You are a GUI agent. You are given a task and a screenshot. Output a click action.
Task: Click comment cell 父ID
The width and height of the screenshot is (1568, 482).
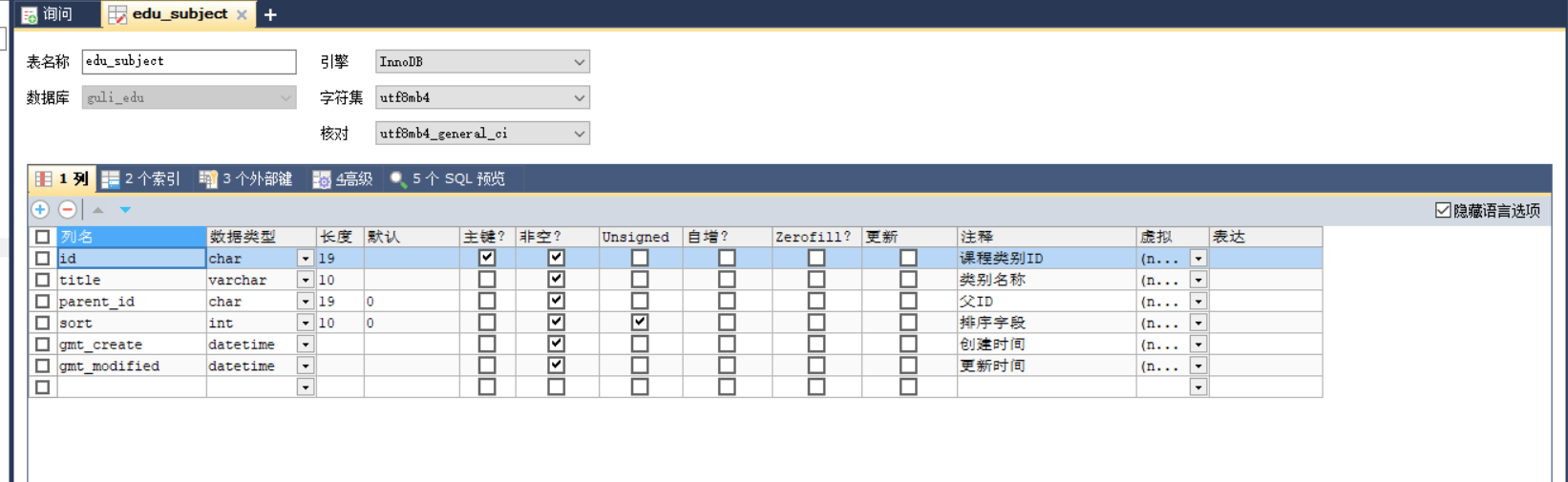point(1047,302)
